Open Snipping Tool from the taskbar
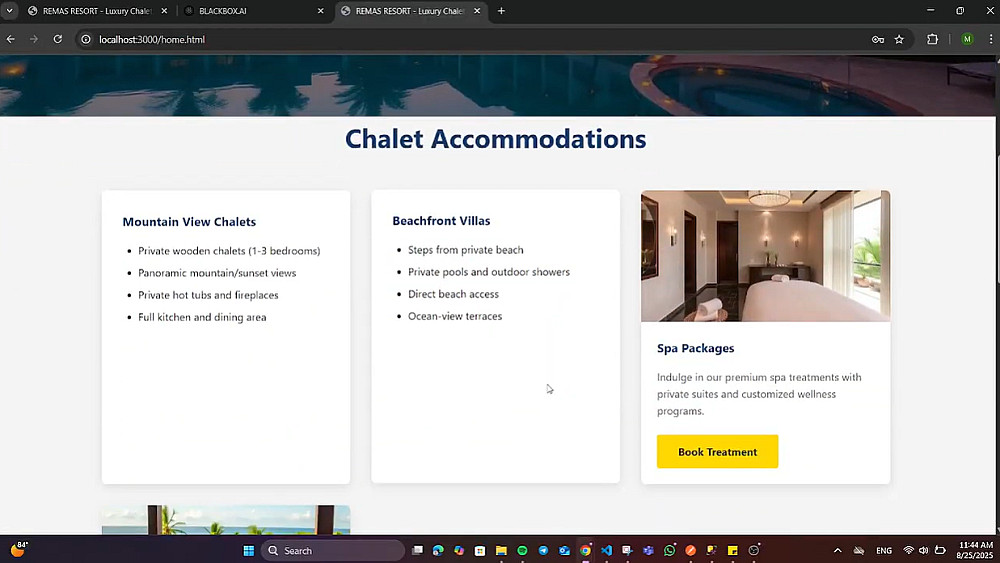 [628, 550]
